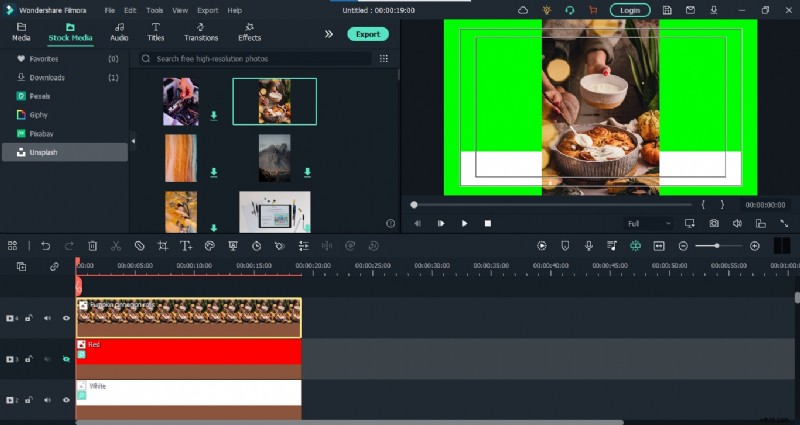Add text with the T+ tool

pyautogui.click(x=186, y=246)
